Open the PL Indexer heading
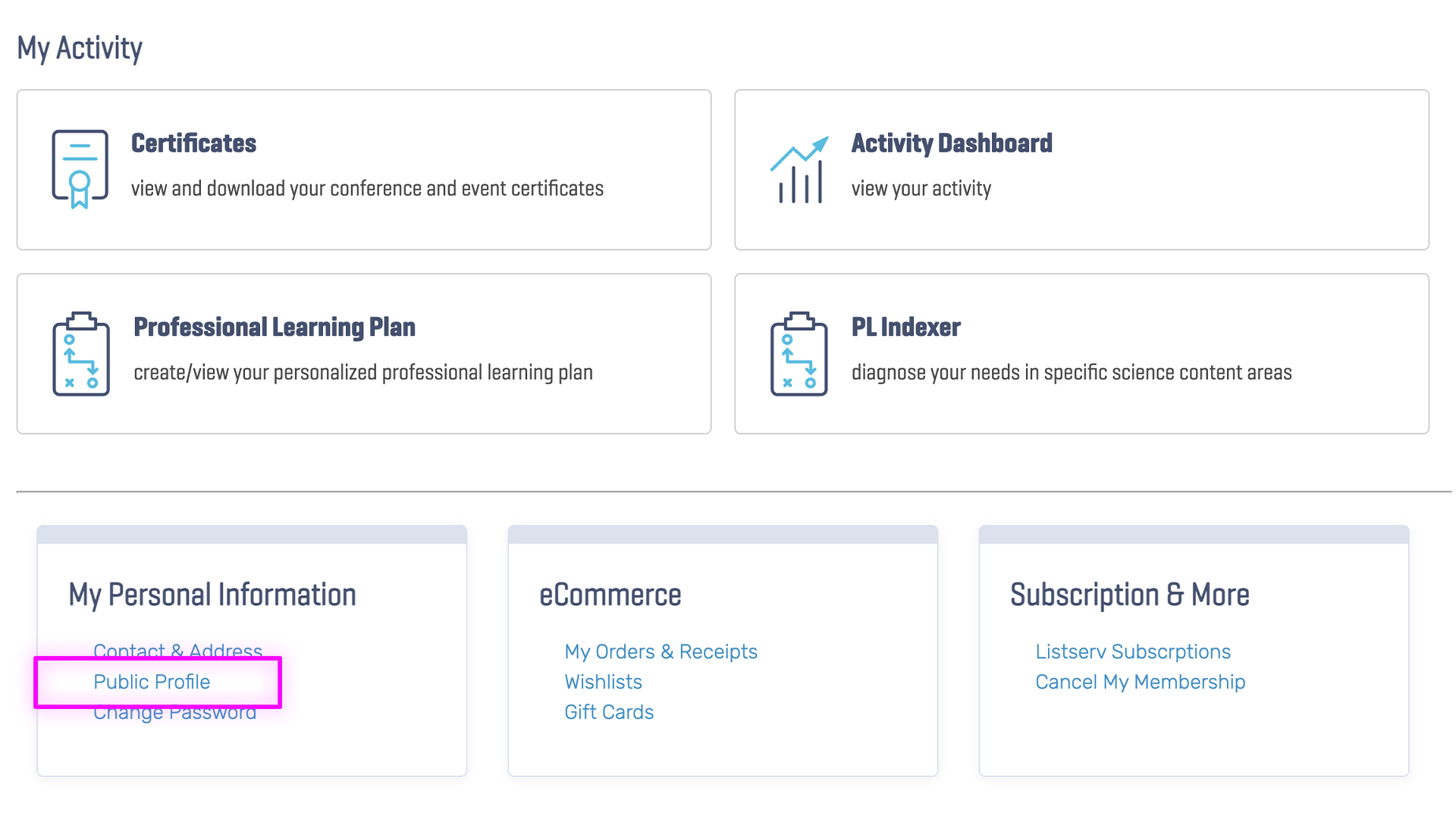 point(906,328)
